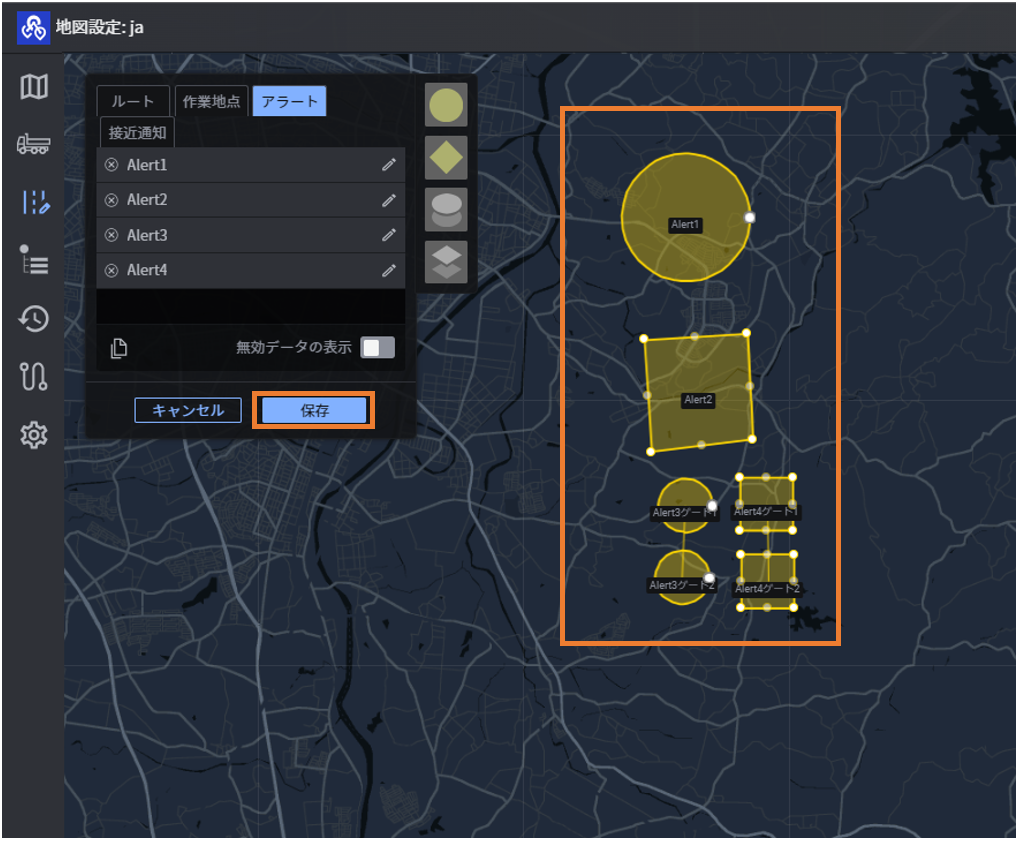The width and height of the screenshot is (1020, 842).
Task: Edit Alert1 using the pencil icon
Action: (x=389, y=165)
